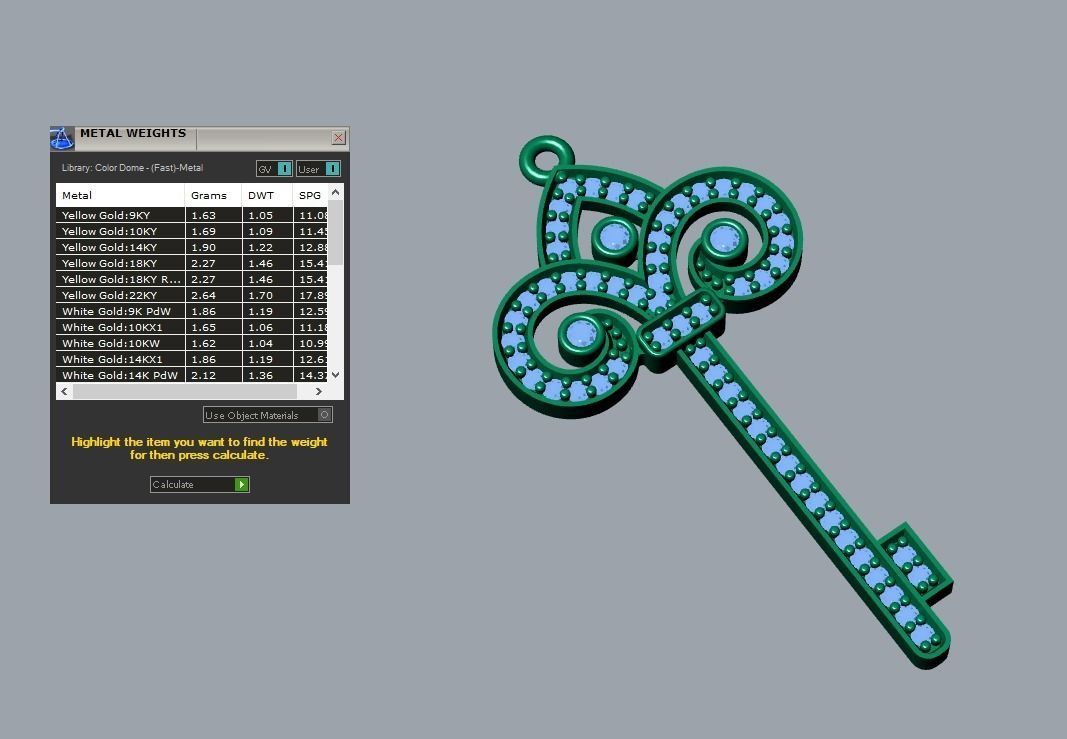Click the 1.22 DWT value
1067x739 pixels.
tap(261, 247)
